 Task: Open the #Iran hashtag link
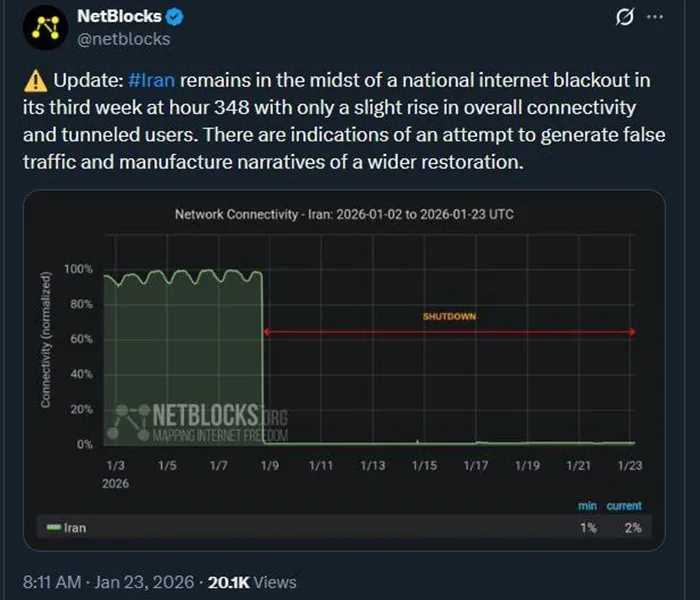click(x=152, y=79)
